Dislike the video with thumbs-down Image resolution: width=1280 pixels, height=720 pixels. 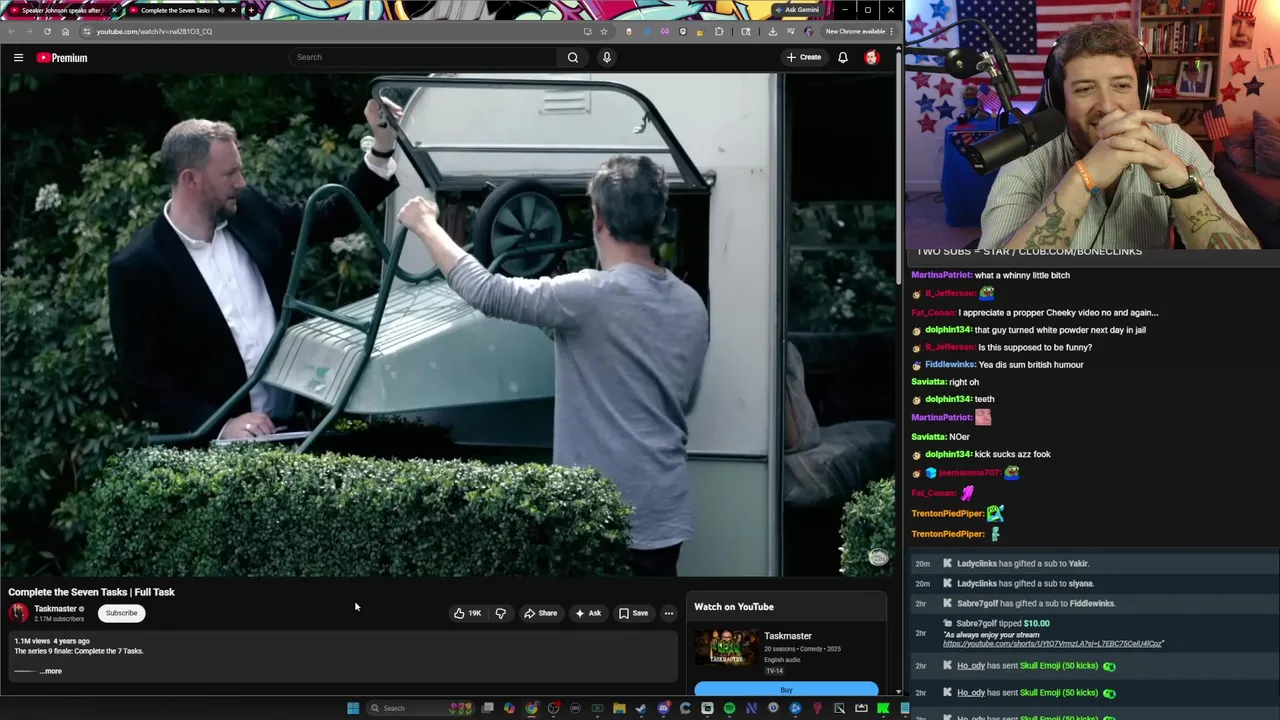pyautogui.click(x=500, y=613)
